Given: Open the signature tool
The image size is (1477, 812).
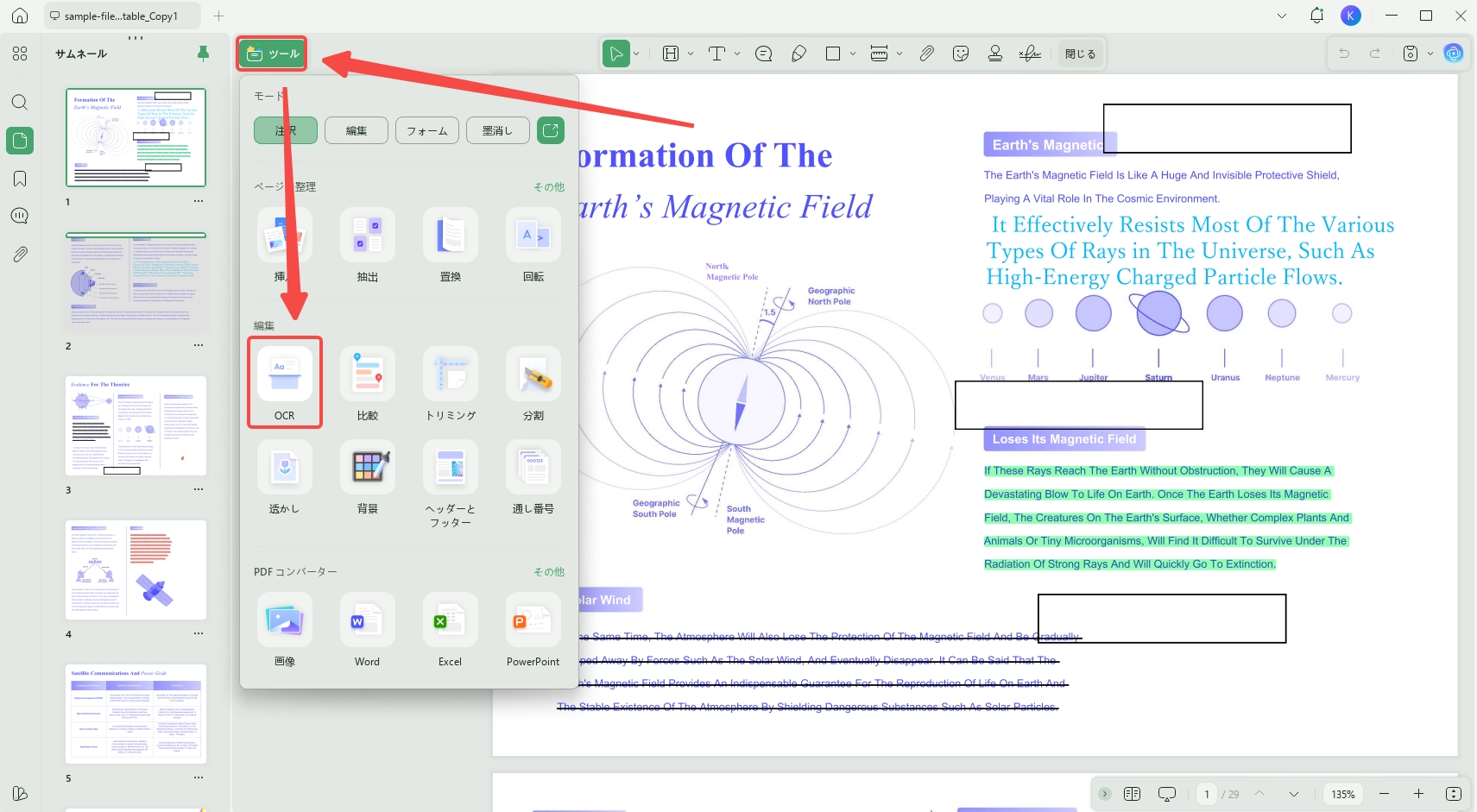Looking at the screenshot, I should click(x=1030, y=54).
